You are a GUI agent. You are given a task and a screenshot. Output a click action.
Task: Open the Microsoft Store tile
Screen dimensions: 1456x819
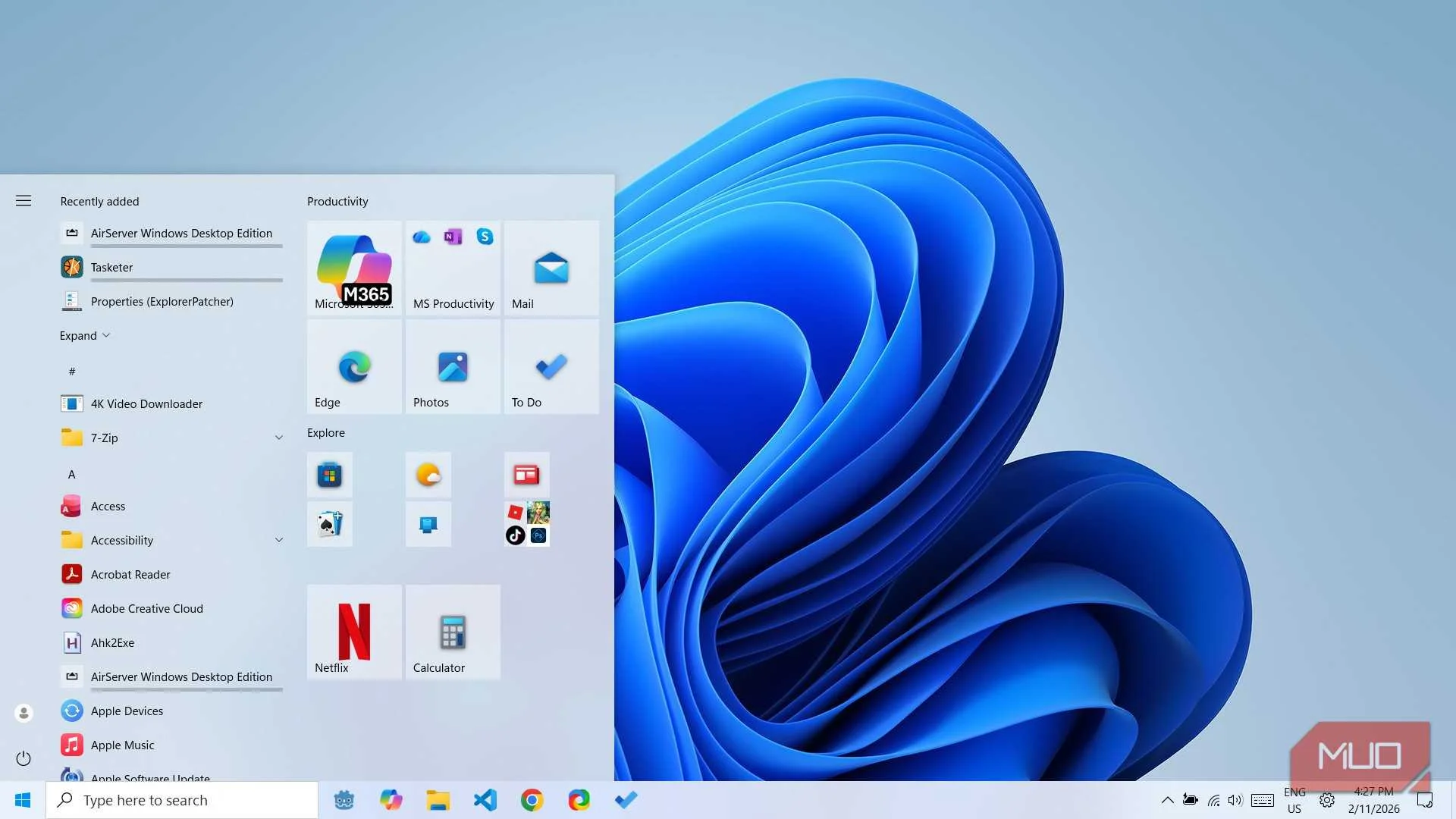[x=329, y=475]
